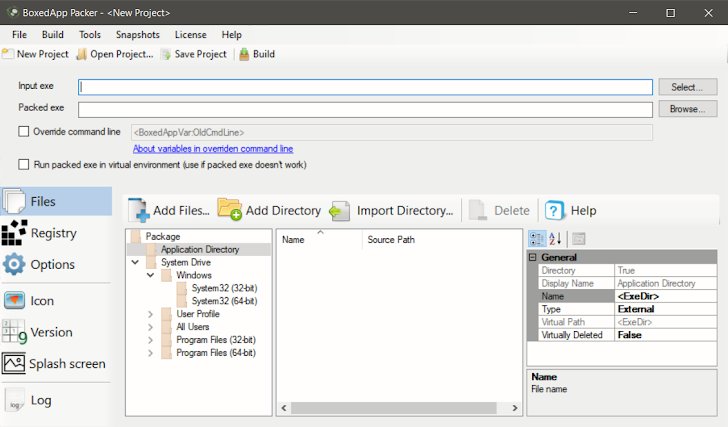Viewport: 728px width, 427px height.
Task: Click the Virtually Deleted value False
Action: (x=665, y=335)
